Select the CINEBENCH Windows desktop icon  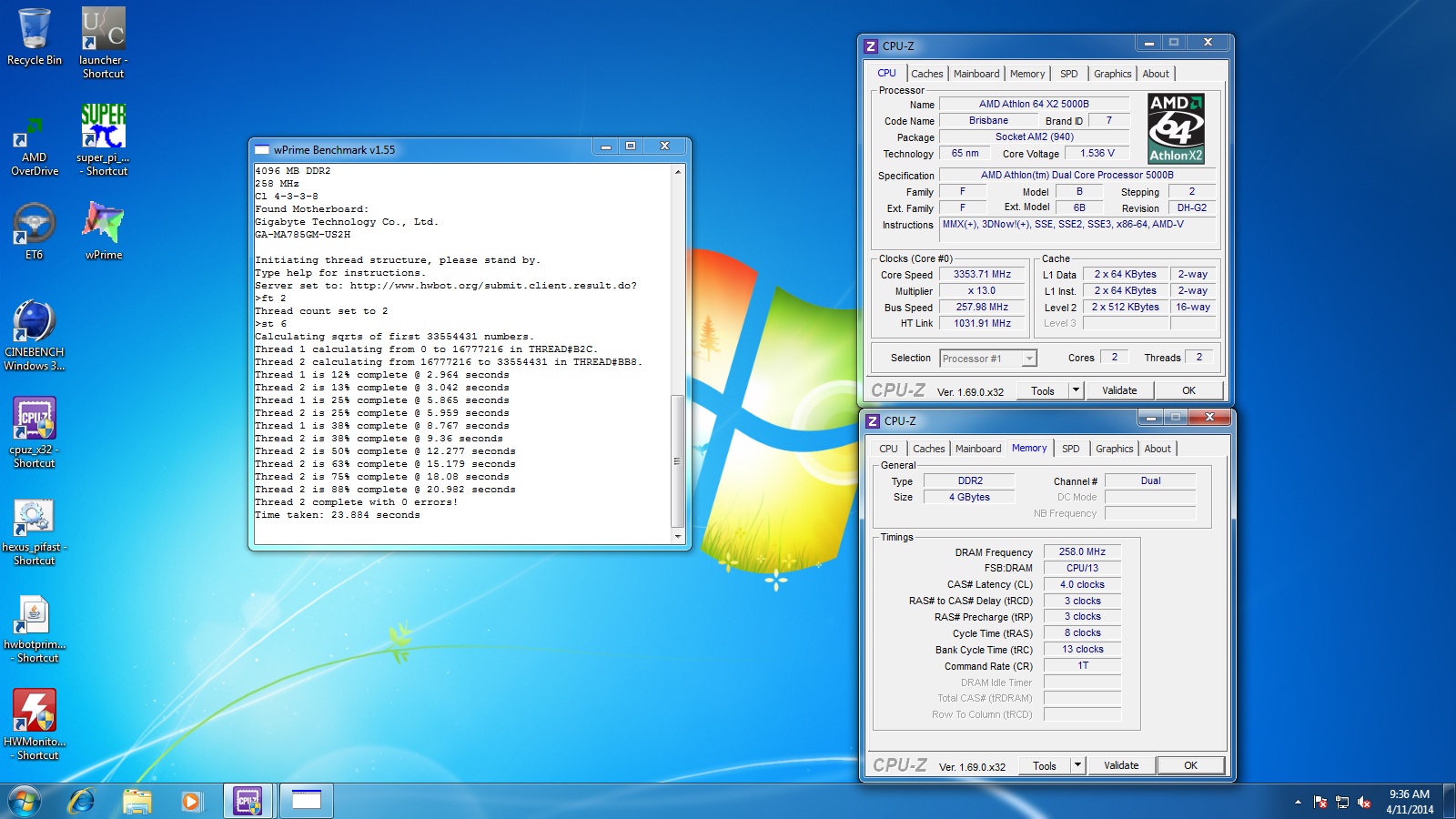(35, 335)
